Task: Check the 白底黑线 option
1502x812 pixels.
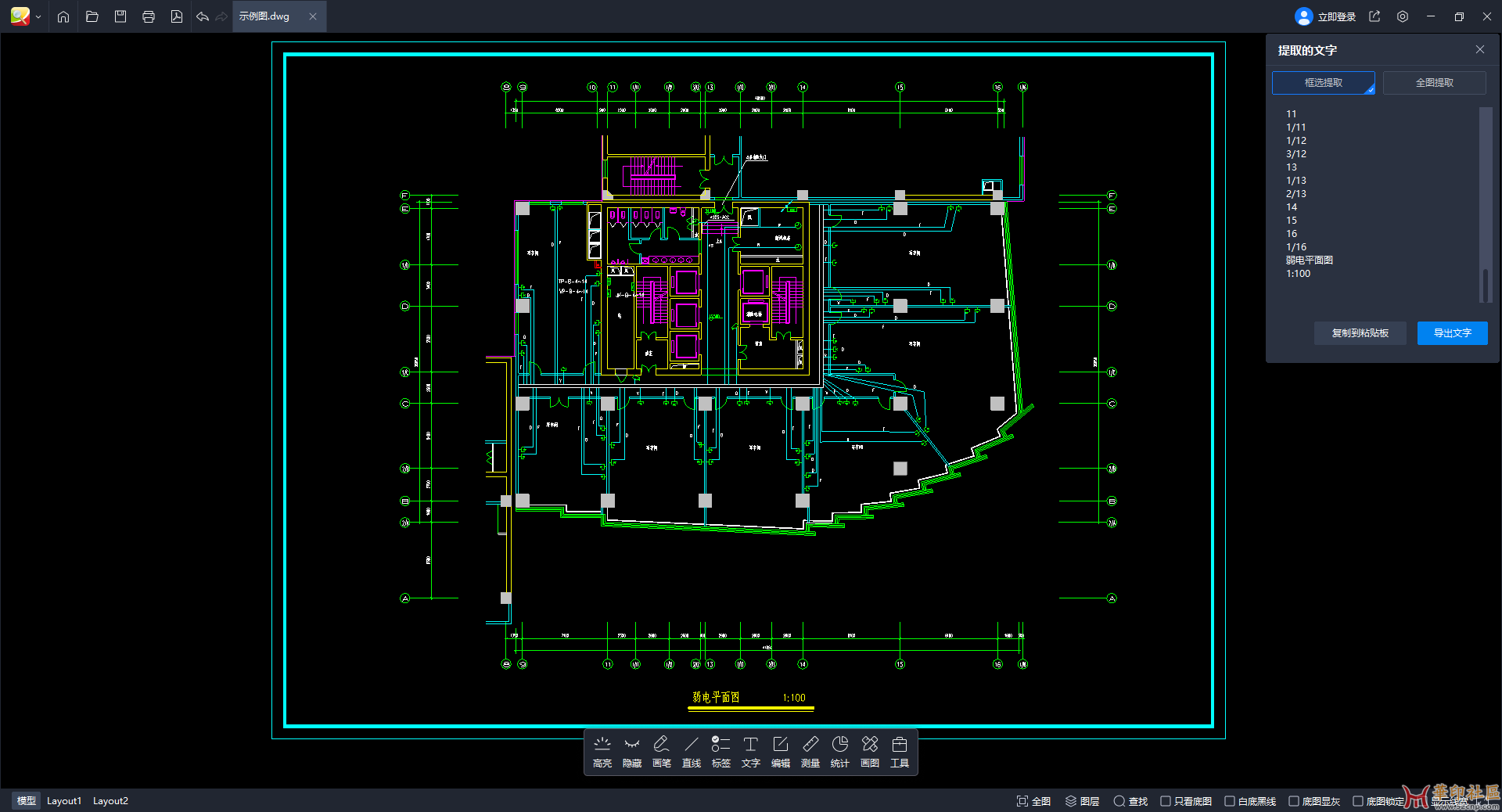Action: 1230,801
